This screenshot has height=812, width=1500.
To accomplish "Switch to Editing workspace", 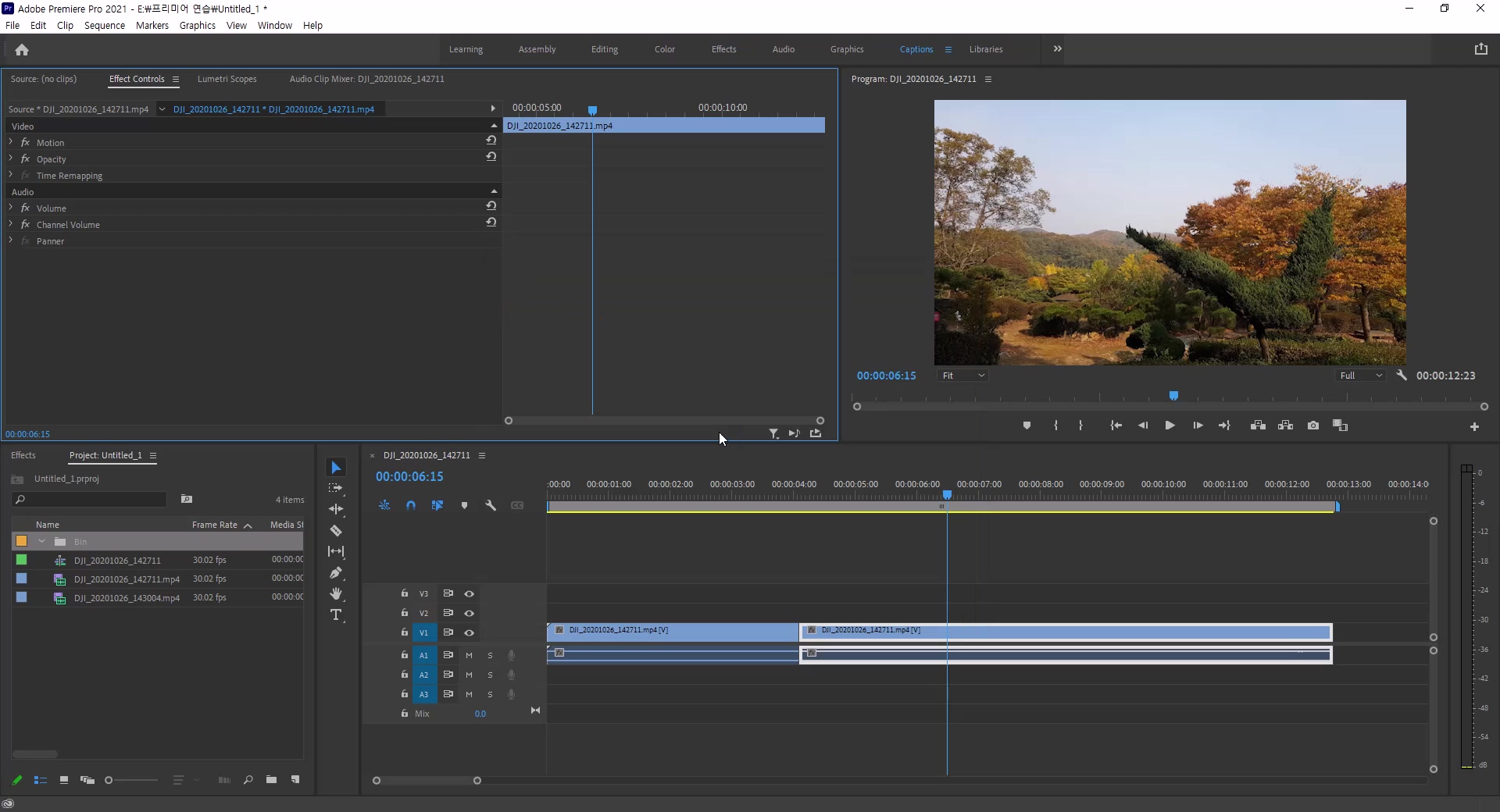I will [x=605, y=49].
